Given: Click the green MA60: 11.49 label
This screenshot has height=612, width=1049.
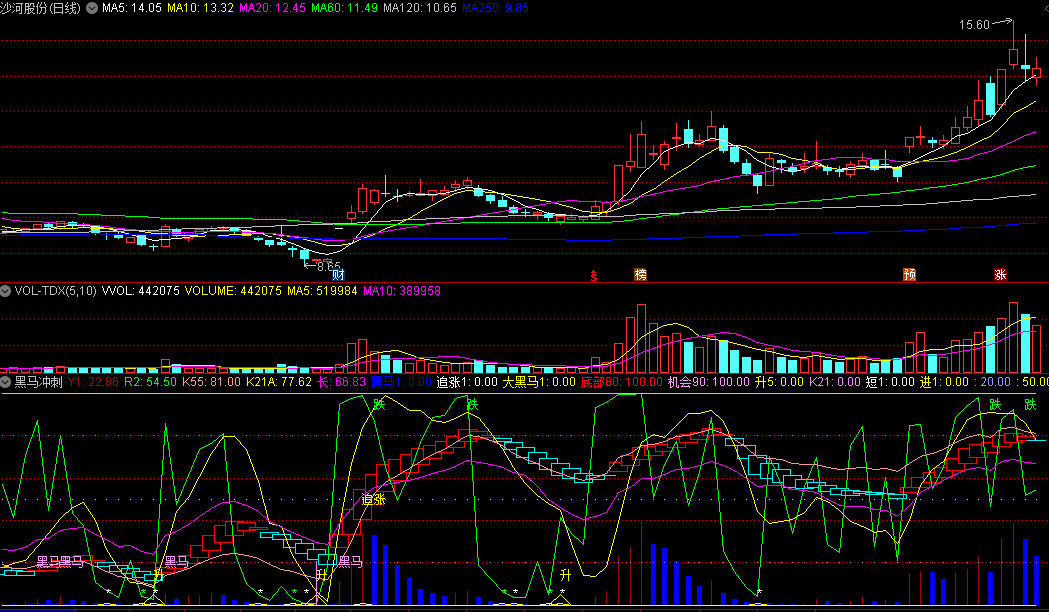Looking at the screenshot, I should pos(345,8).
